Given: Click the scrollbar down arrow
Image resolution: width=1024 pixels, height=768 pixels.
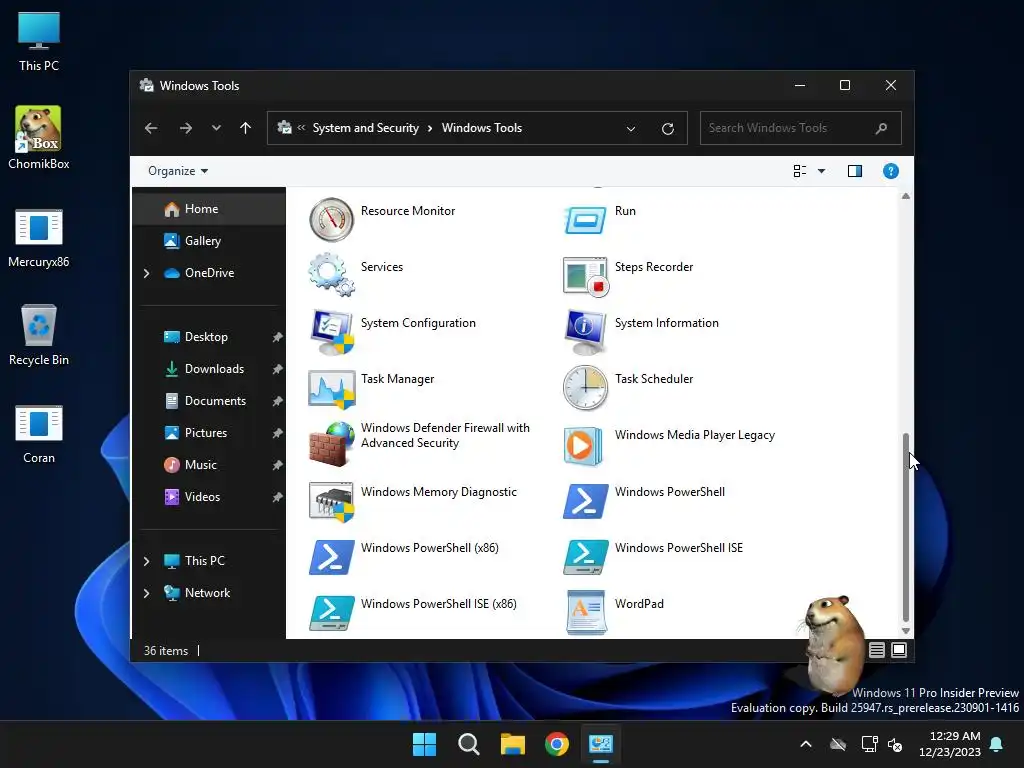Looking at the screenshot, I should pyautogui.click(x=905, y=630).
